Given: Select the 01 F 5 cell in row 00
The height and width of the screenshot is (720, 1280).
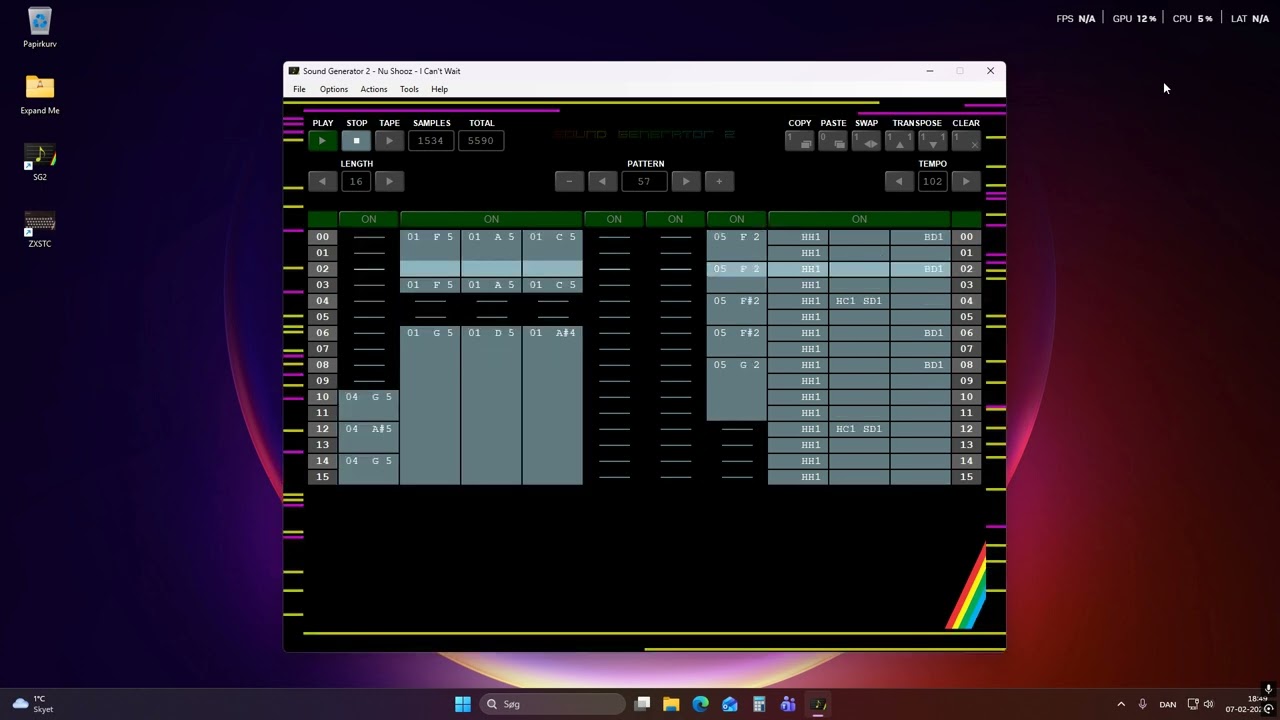Looking at the screenshot, I should 430,237.
